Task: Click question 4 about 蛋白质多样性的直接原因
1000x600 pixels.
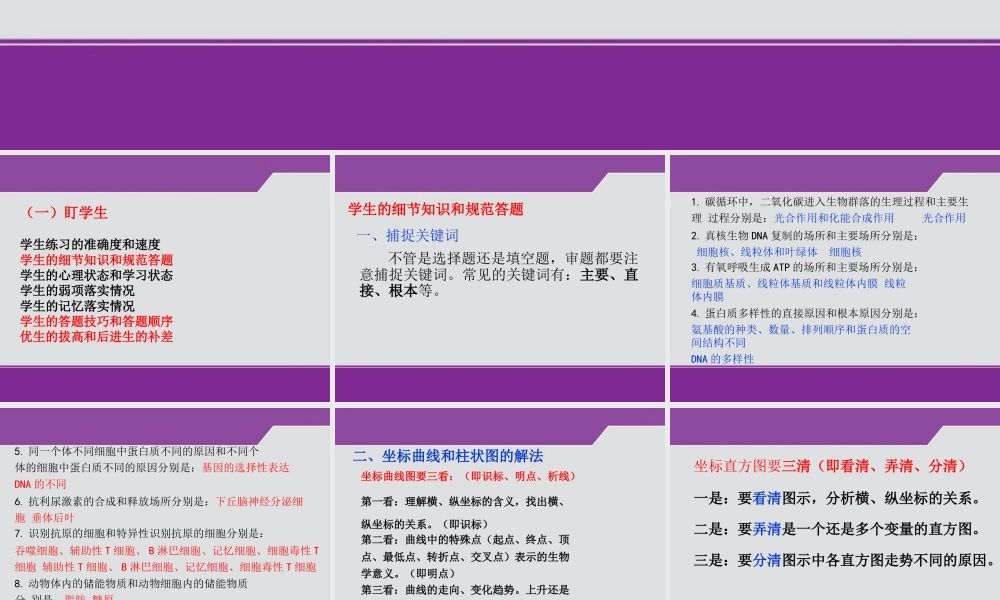Action: [804, 313]
